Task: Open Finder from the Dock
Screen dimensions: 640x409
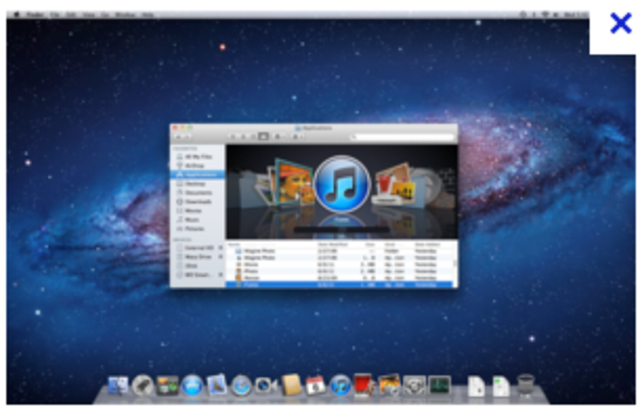Action: 118,385
